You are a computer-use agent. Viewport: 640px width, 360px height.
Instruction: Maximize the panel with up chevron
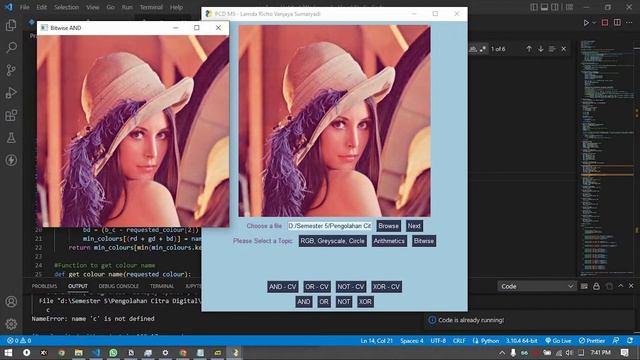pyautogui.click(x=621, y=286)
